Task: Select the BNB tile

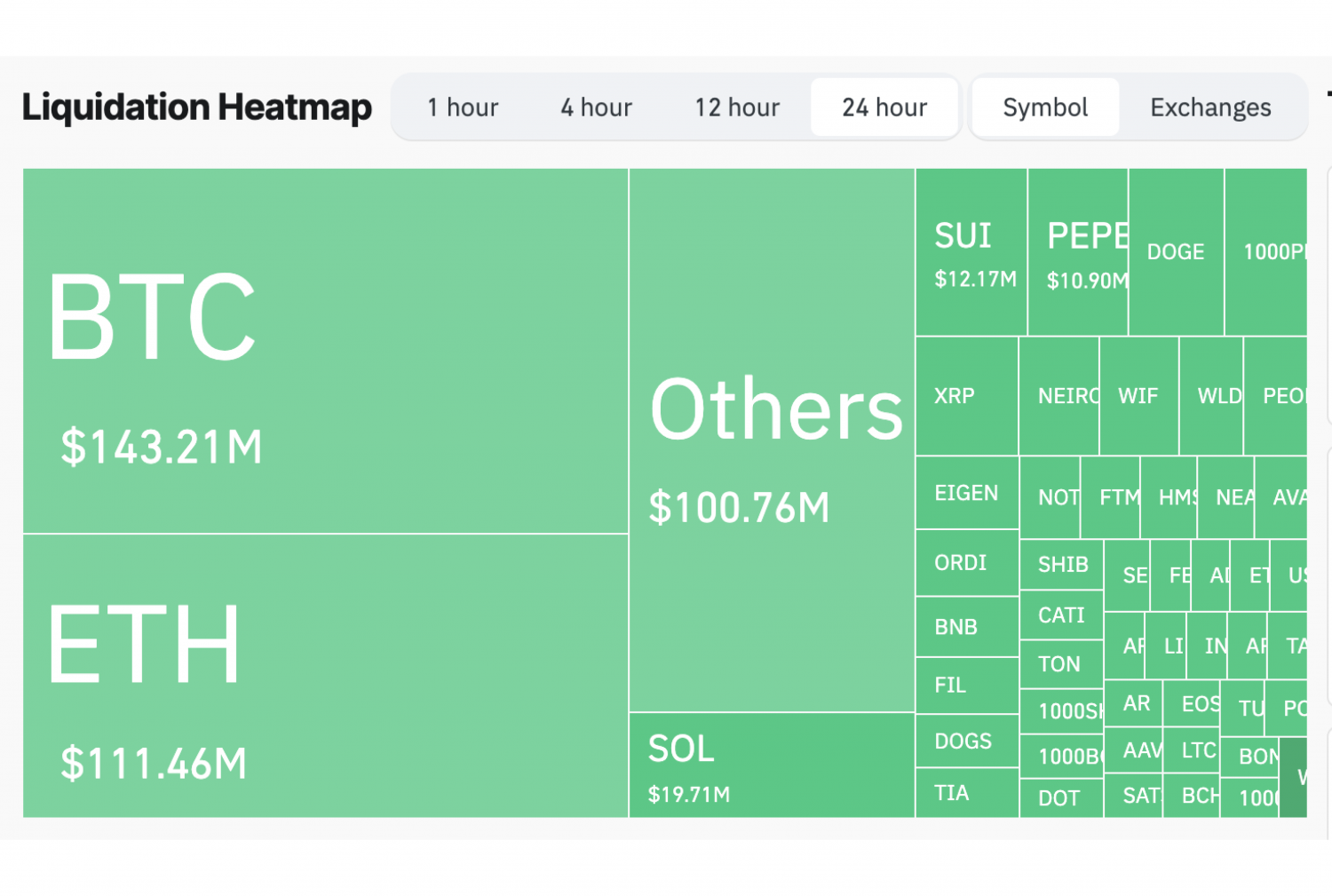Action: (967, 627)
